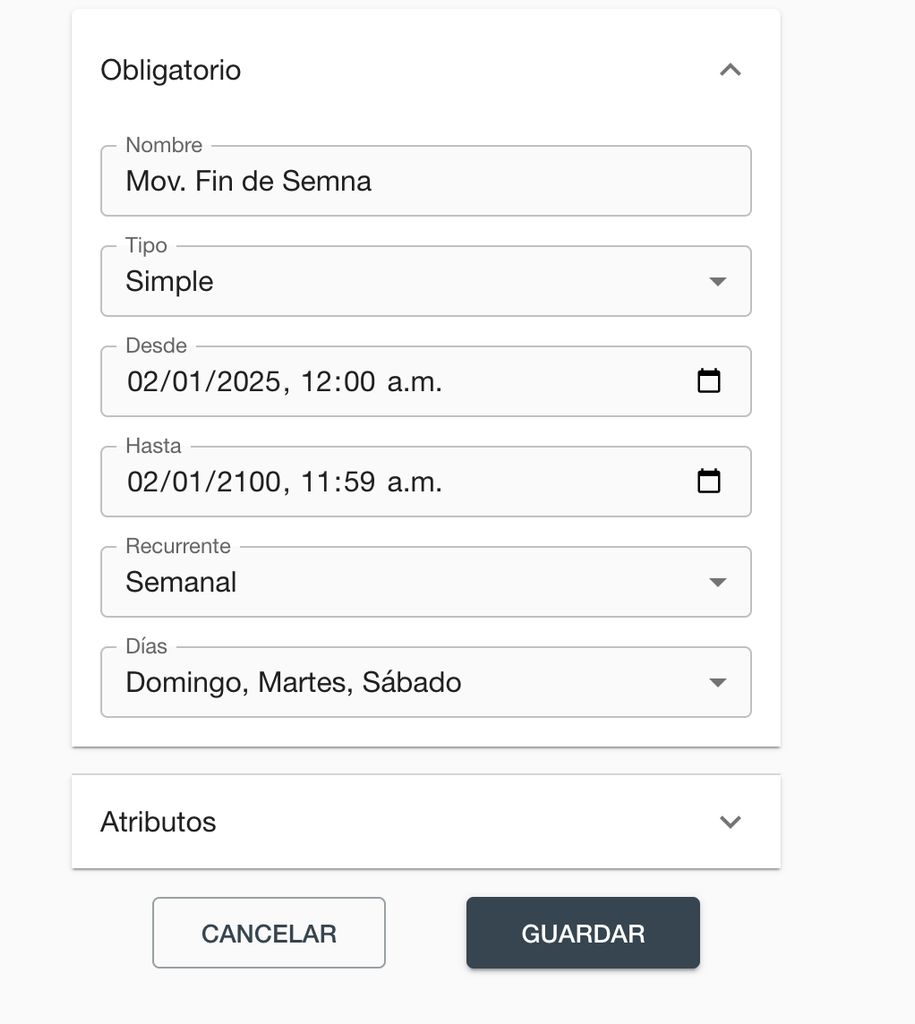The width and height of the screenshot is (915, 1024).
Task: Click the Atributos section title
Action: pyautogui.click(x=158, y=822)
